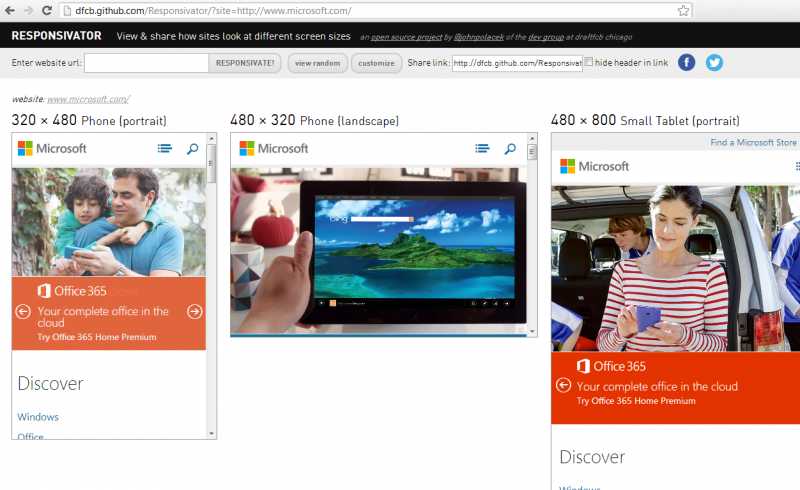The height and width of the screenshot is (490, 800).
Task: Click previous slide arrow in tablet frame banner
Action: [x=563, y=385]
